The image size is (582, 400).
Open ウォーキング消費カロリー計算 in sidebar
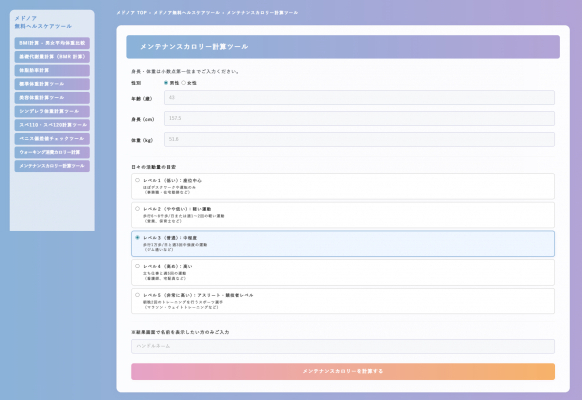coord(52,152)
